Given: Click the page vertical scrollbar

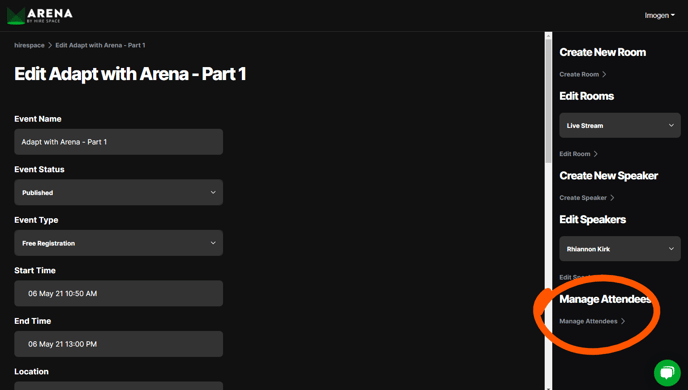Looking at the screenshot, I should point(548,211).
